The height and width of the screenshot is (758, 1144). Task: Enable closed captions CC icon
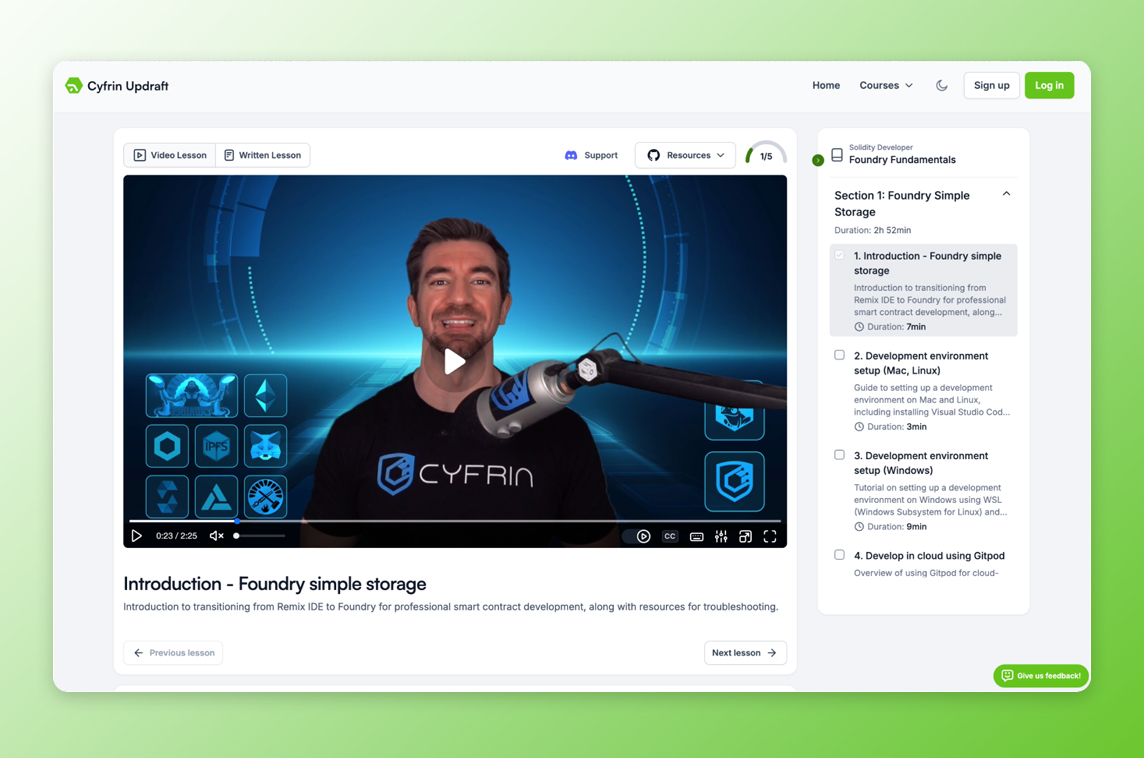670,536
